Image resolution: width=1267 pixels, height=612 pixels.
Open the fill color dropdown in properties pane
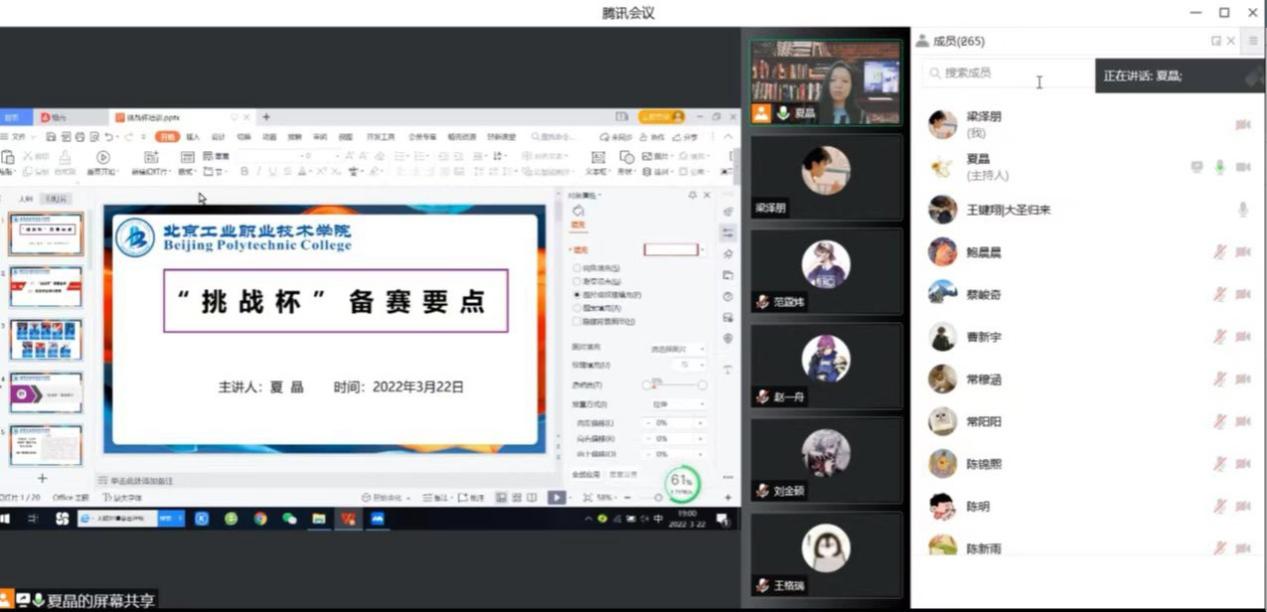pos(702,249)
